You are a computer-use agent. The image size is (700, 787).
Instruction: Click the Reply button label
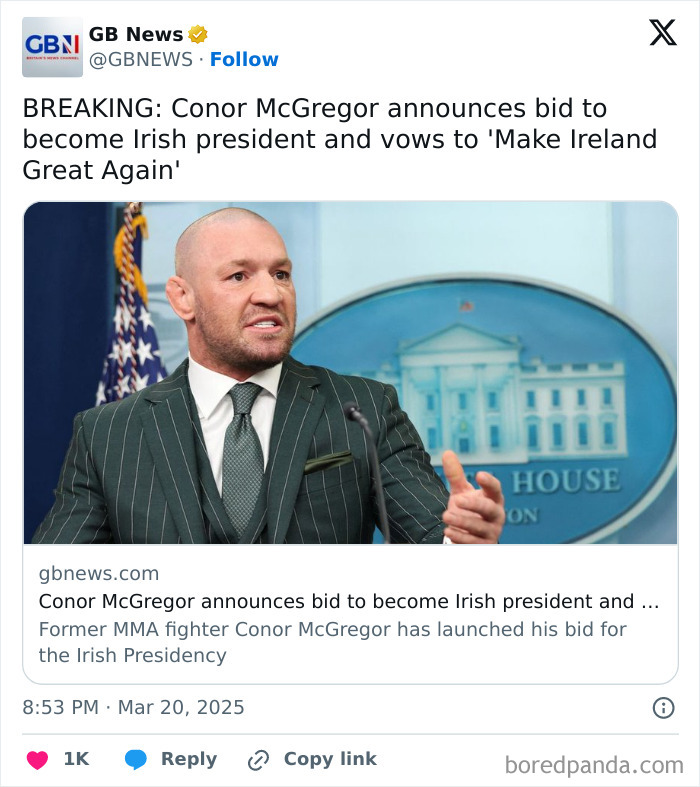click(x=188, y=759)
